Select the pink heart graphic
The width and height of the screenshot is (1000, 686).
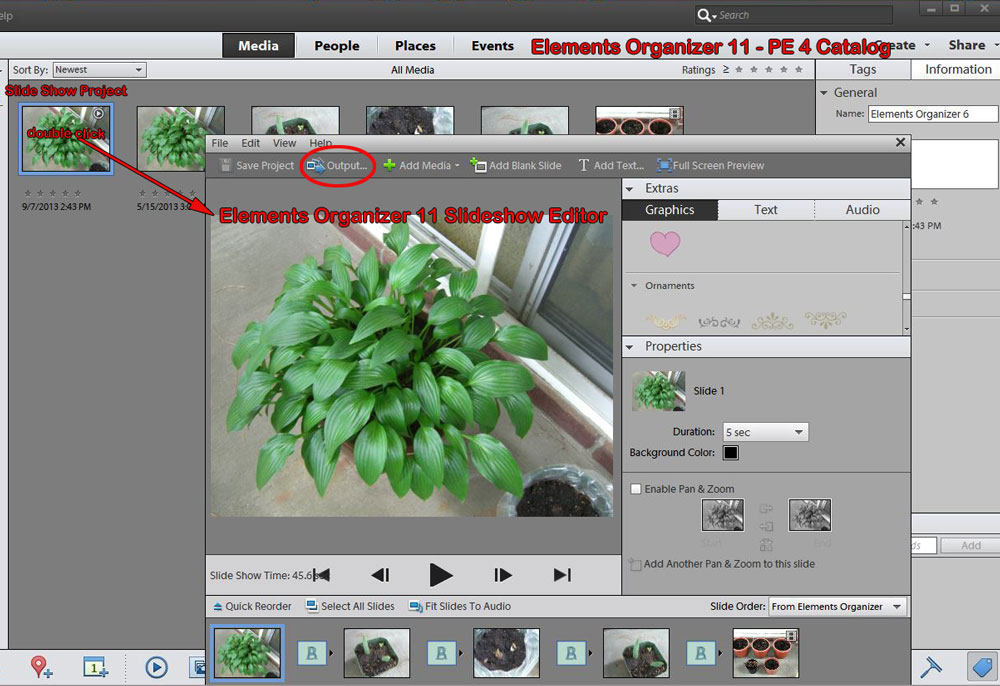click(x=665, y=244)
